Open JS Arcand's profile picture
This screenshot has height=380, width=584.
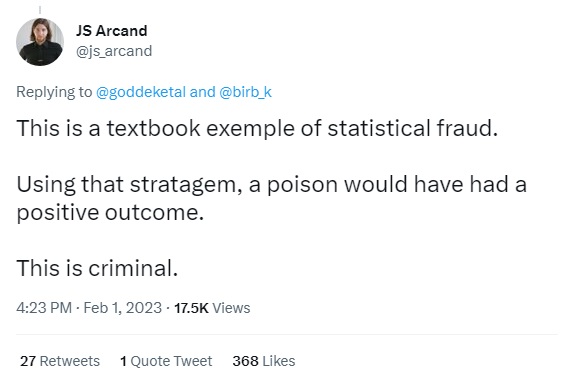pos(40,42)
